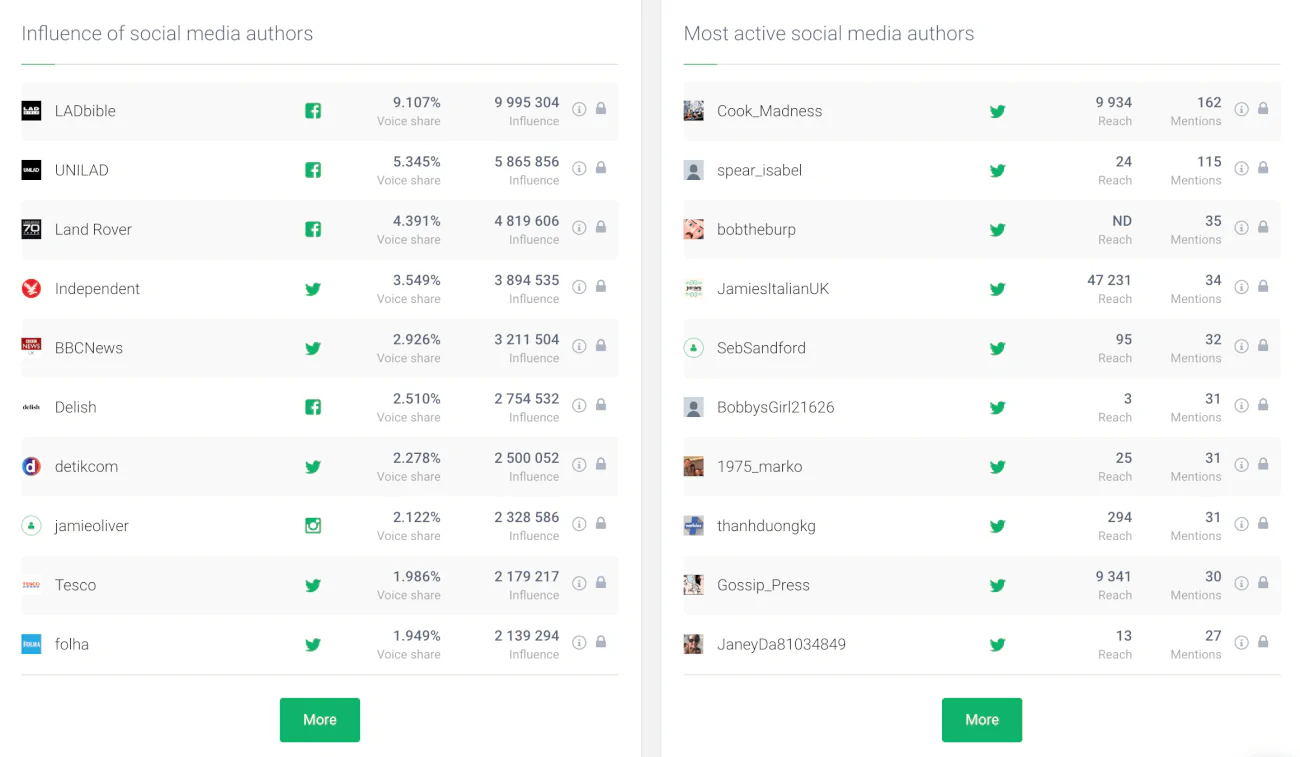Screen dimensions: 1300x757
Task: Click the 9 341 reach value
Action: pos(1114,576)
